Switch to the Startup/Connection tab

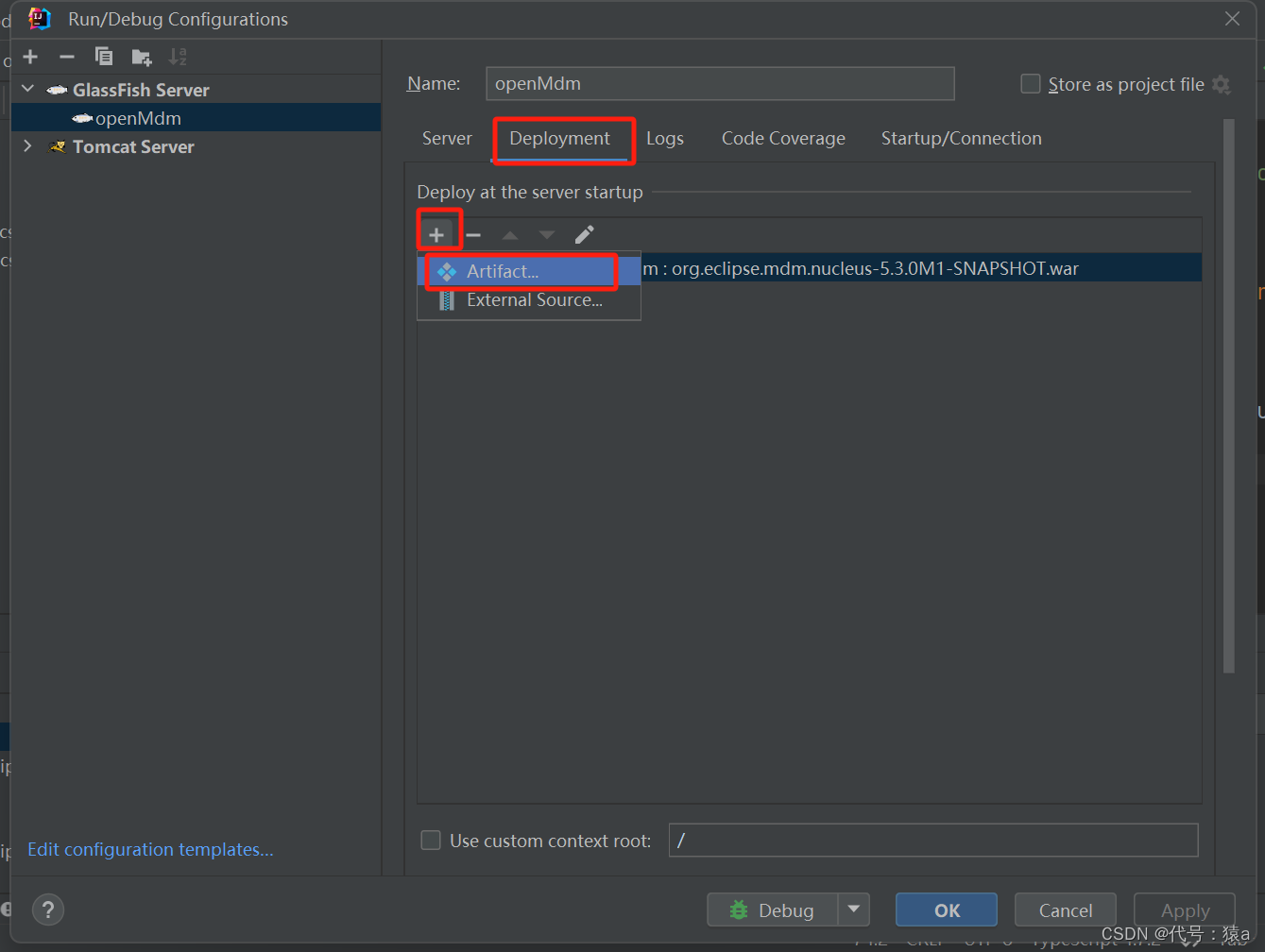961,138
